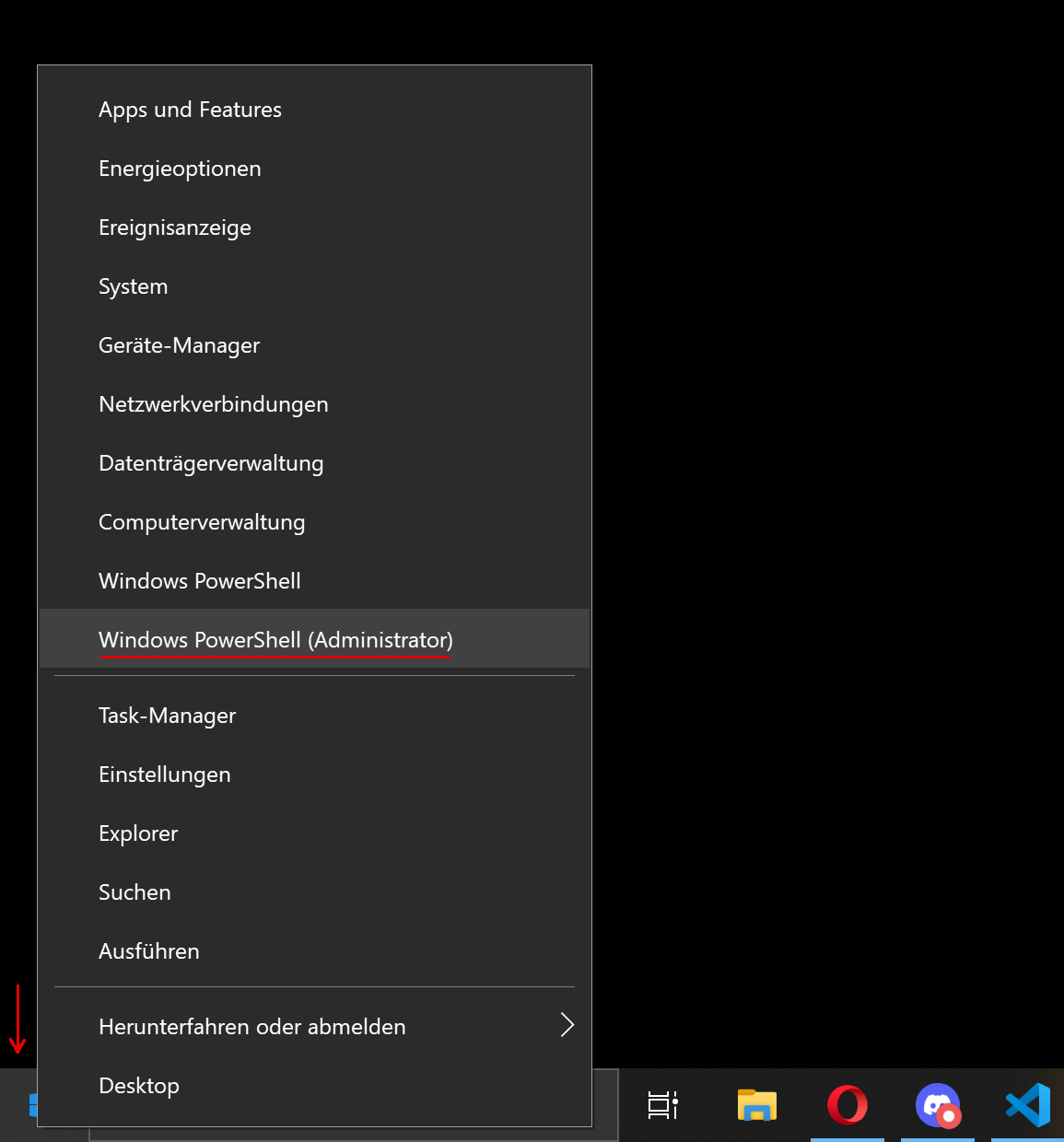Open Computerverwaltung
Image resolution: width=1064 pixels, height=1142 pixels.
(314, 522)
